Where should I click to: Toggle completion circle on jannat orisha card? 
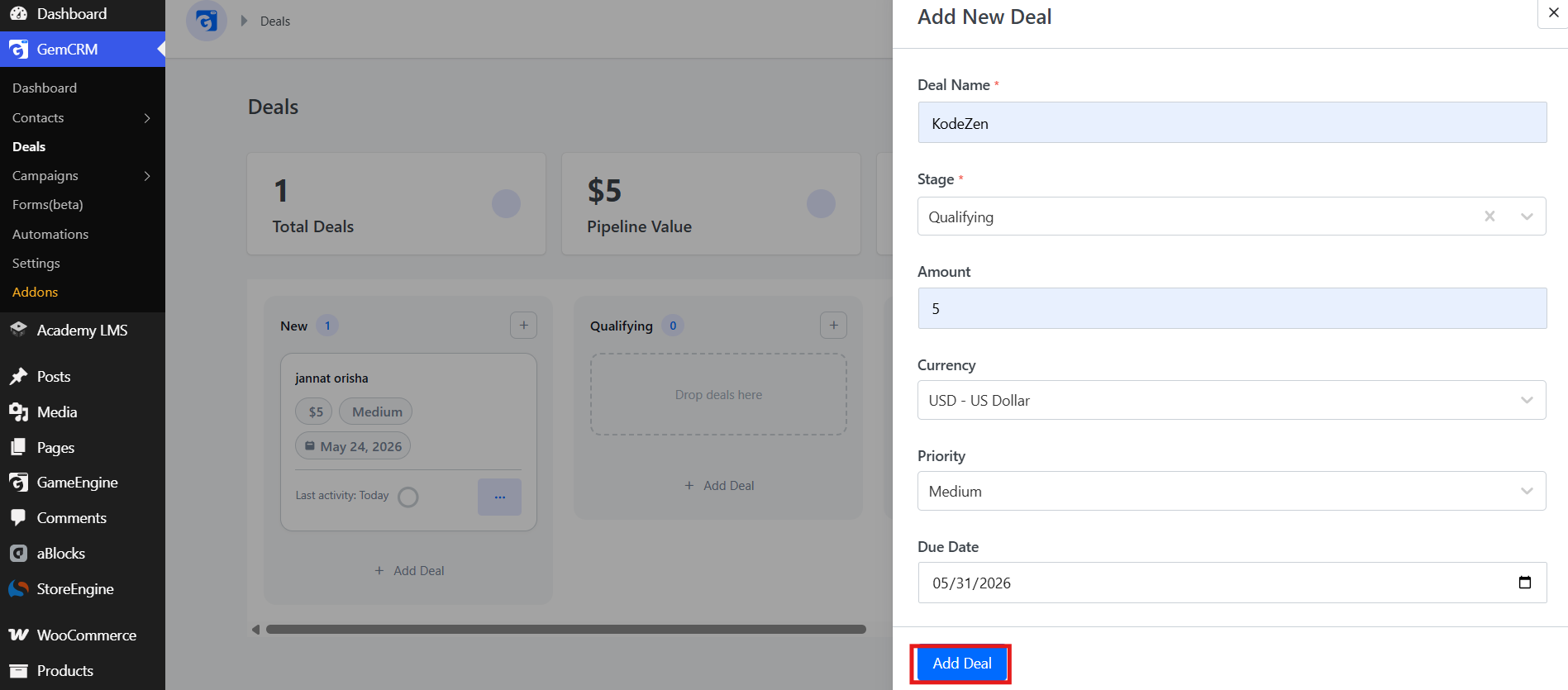click(x=408, y=497)
